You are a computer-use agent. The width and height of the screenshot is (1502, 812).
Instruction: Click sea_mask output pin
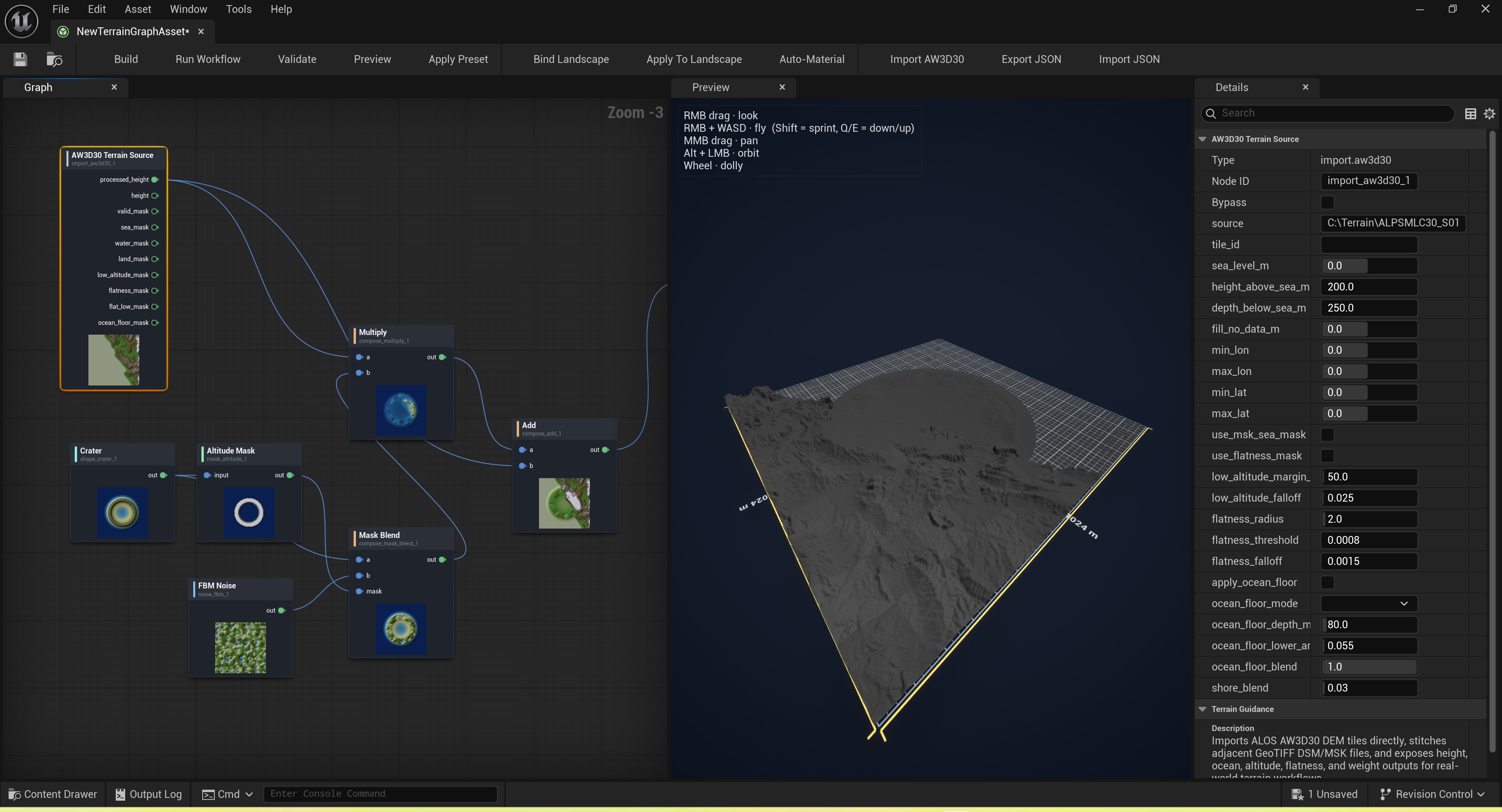(x=155, y=228)
